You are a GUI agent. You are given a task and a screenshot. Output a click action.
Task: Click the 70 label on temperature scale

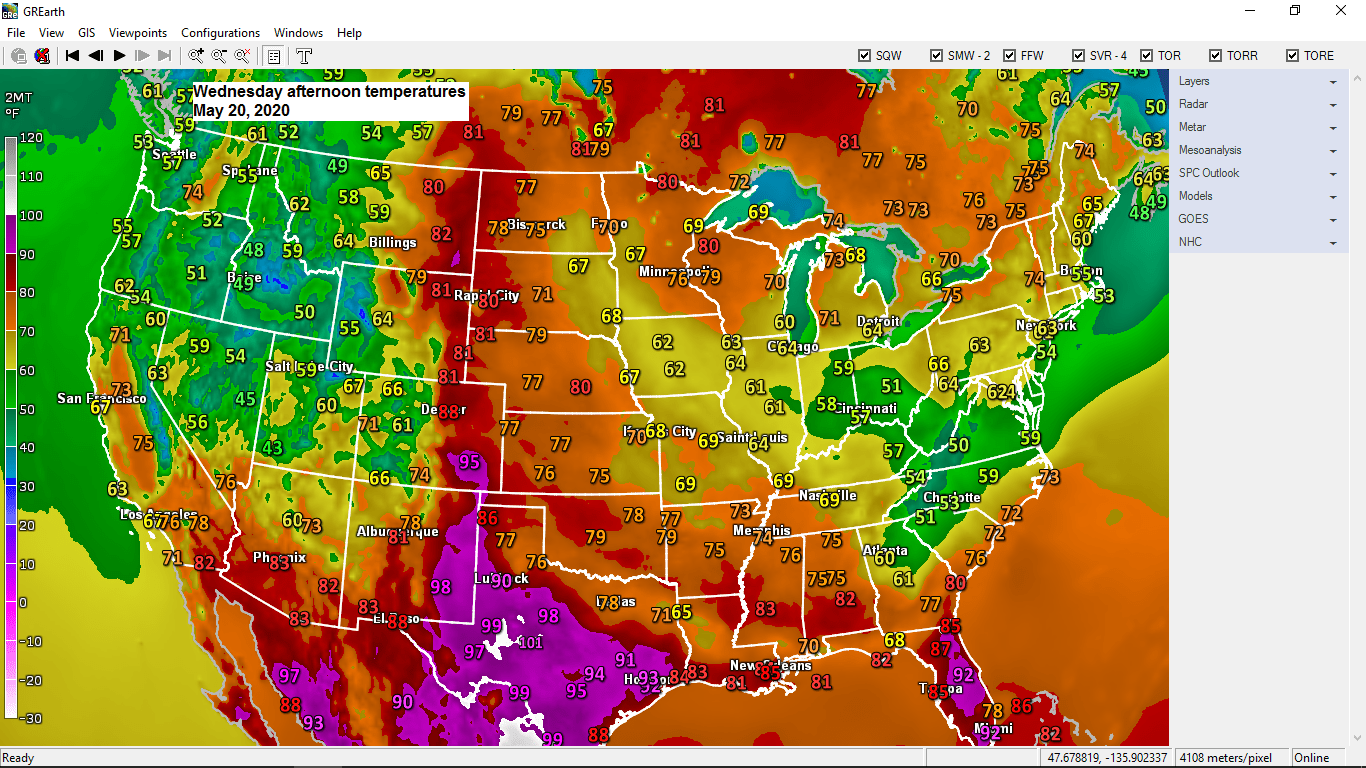click(27, 331)
